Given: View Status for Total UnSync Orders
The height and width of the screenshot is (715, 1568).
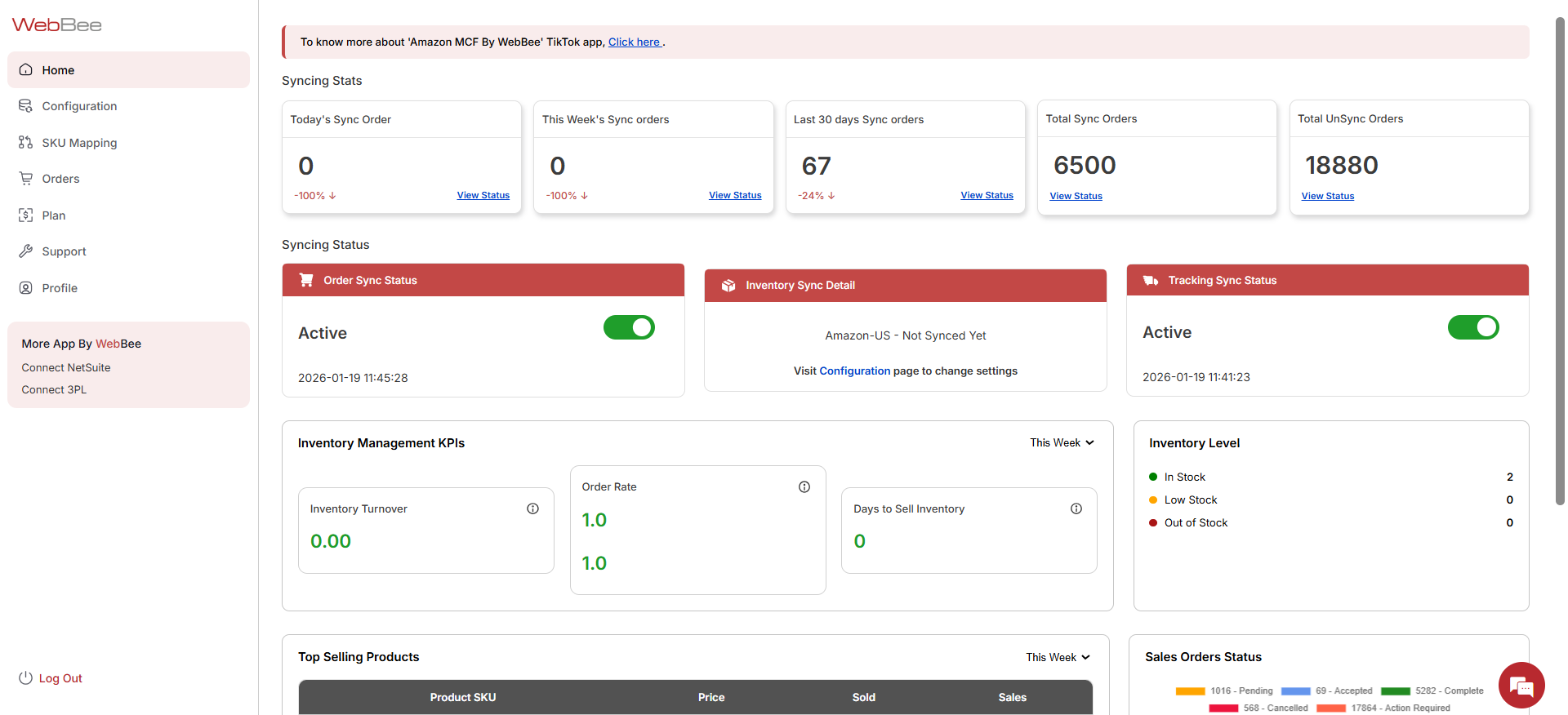Looking at the screenshot, I should 1327,196.
